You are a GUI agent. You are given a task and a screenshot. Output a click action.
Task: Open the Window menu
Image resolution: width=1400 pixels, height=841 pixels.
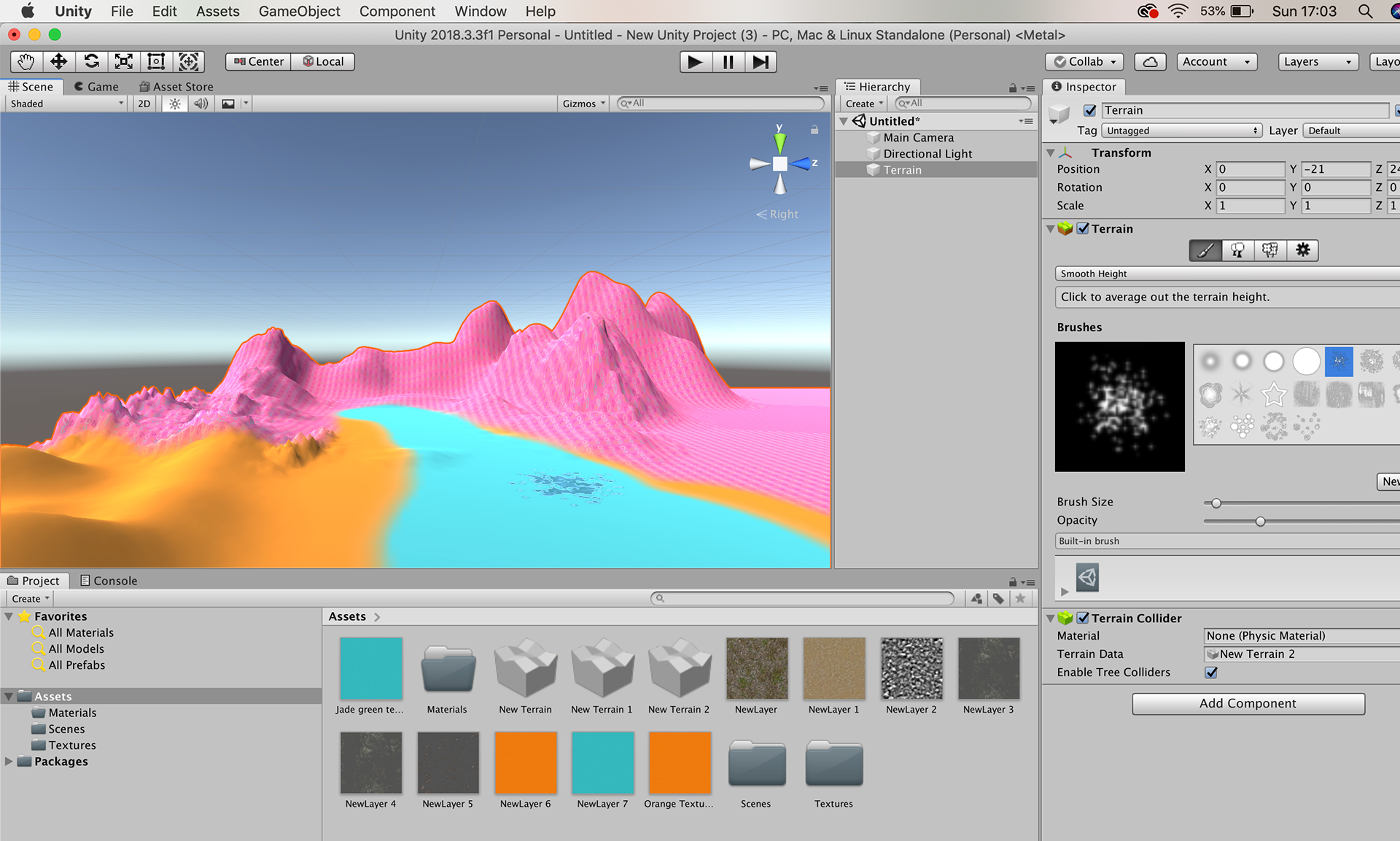[481, 11]
